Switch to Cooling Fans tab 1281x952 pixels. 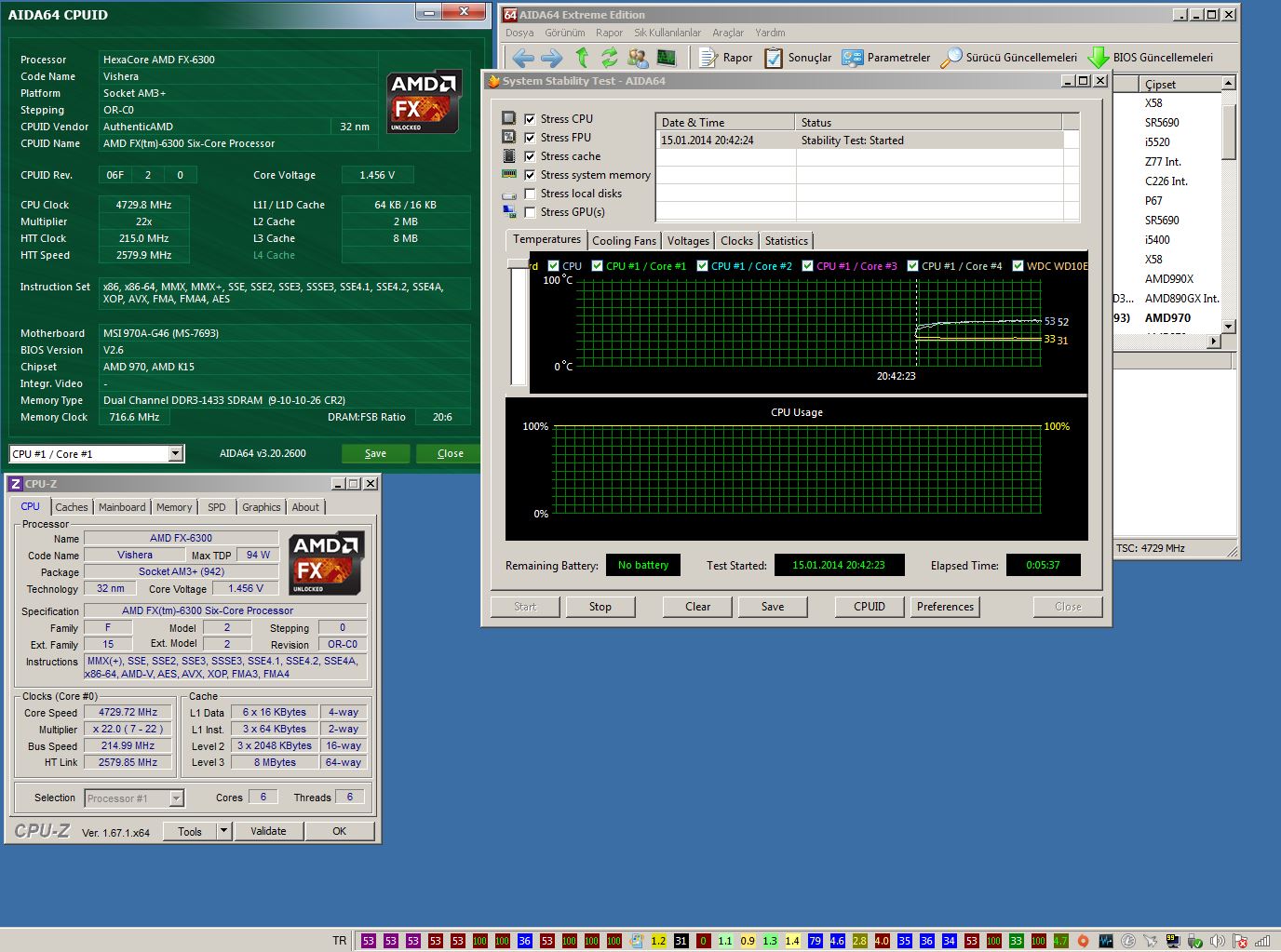[625, 241]
